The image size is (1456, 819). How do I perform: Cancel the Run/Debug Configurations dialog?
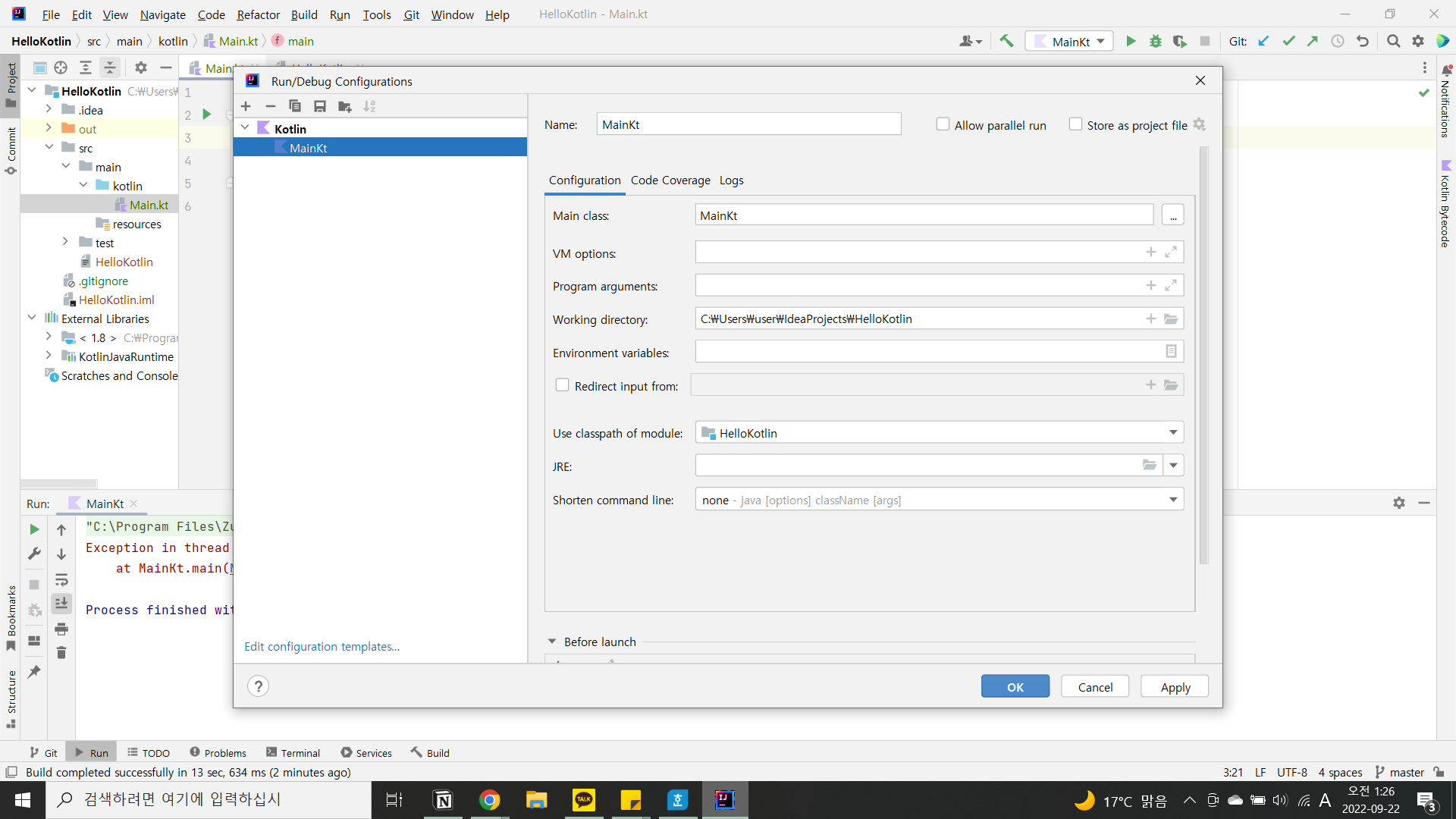click(1095, 686)
